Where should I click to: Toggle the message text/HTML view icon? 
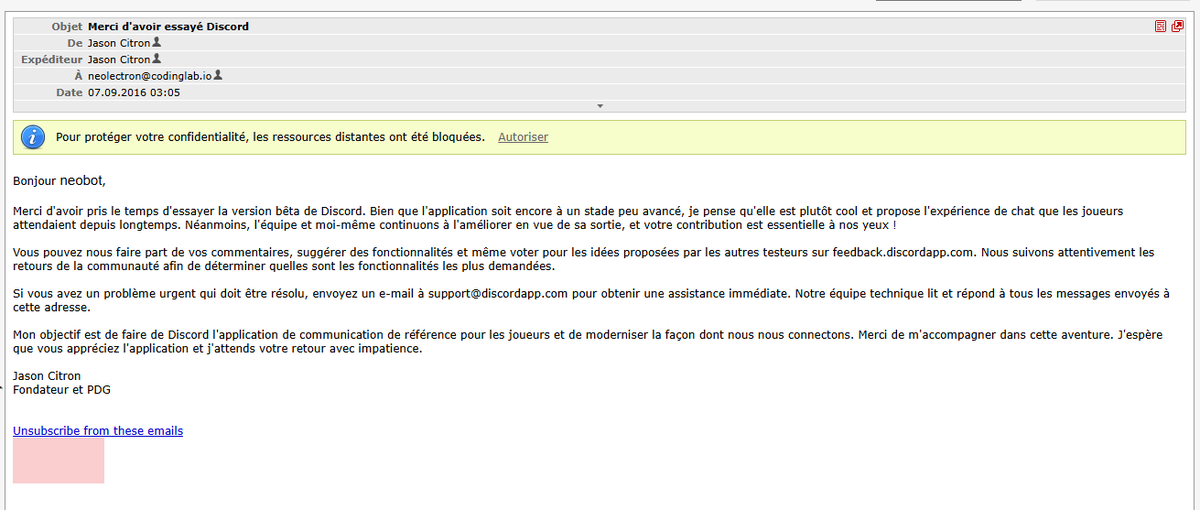click(1160, 26)
